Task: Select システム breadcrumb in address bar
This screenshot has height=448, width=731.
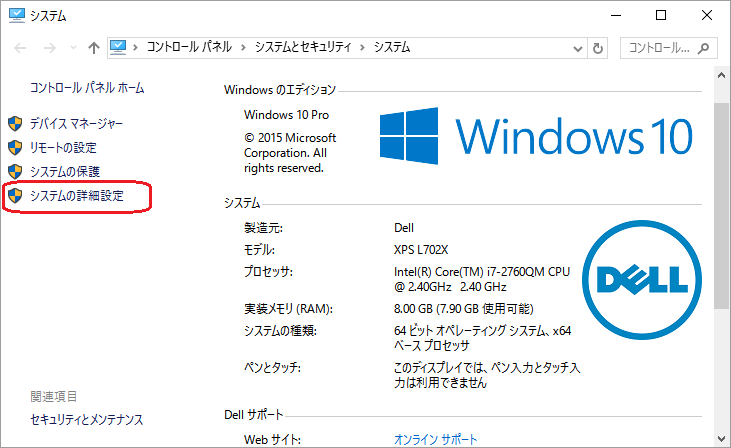Action: click(x=392, y=47)
